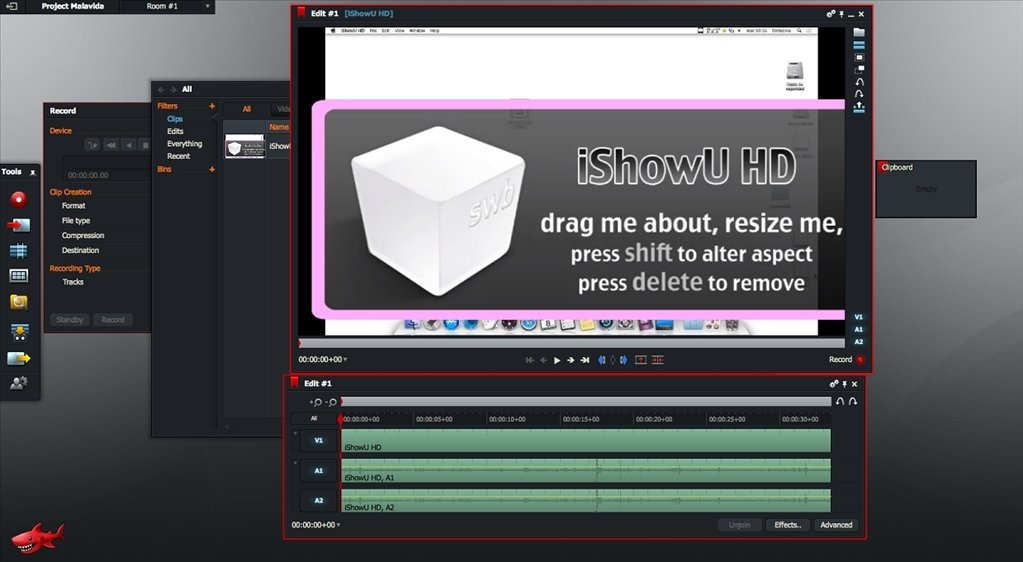Select the Clips filter
This screenshot has height=562, width=1023.
click(x=175, y=119)
